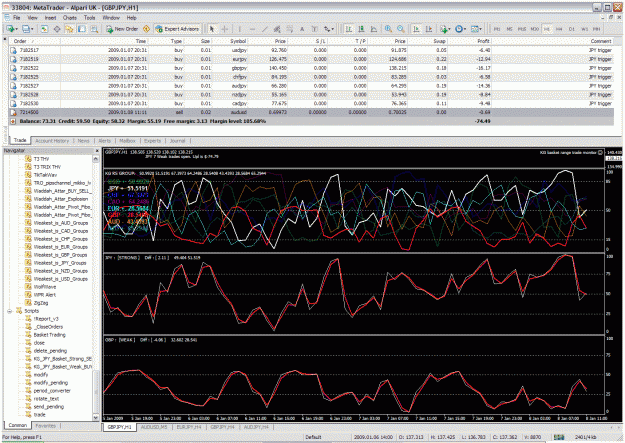Collapse the Scripts tree node
Image resolution: width=625 pixels, height=443 pixels.
click(x=10, y=311)
